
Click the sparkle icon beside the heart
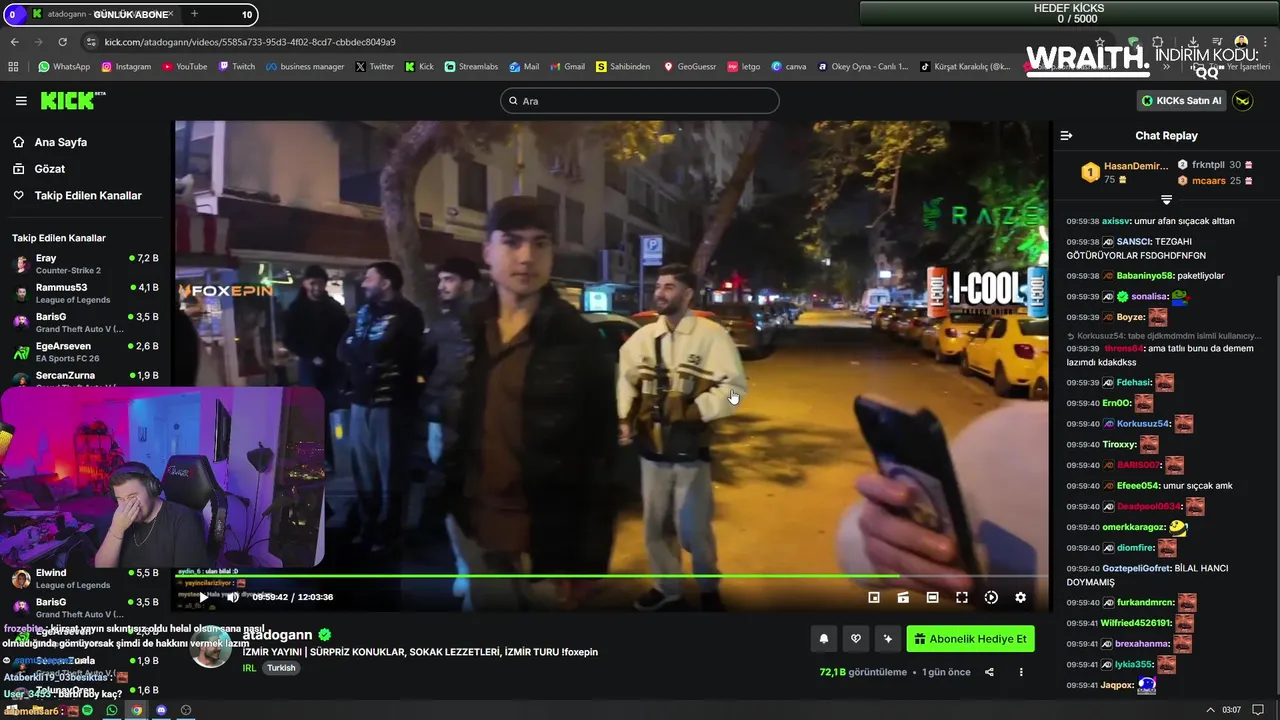click(x=887, y=639)
